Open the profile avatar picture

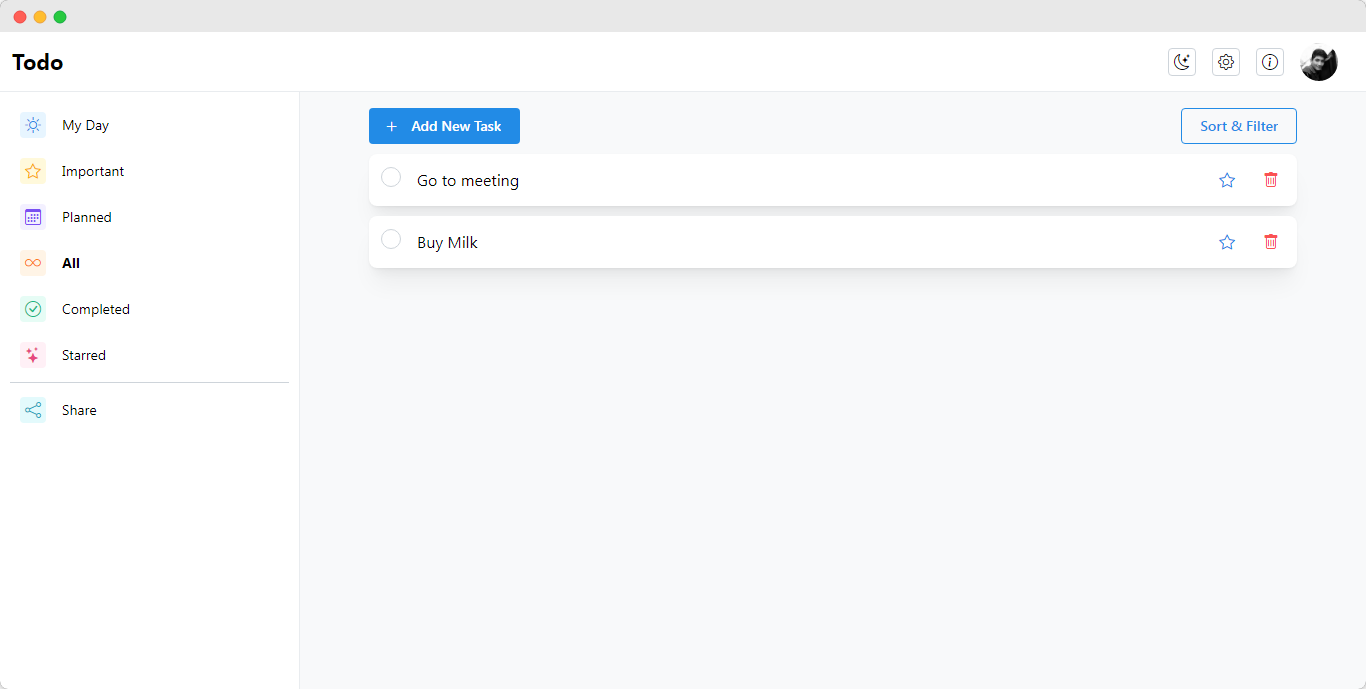1319,62
